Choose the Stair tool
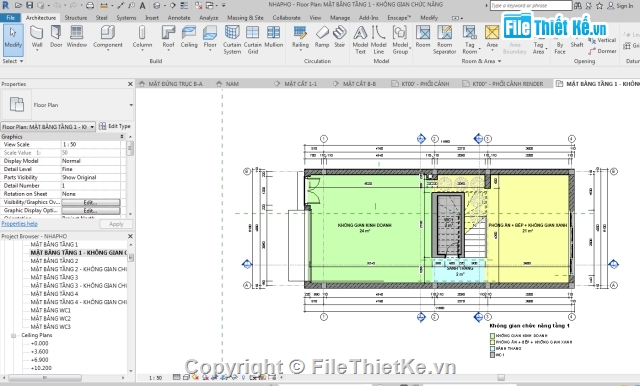Screen dimensions: 640x386 pyautogui.click(x=340, y=37)
